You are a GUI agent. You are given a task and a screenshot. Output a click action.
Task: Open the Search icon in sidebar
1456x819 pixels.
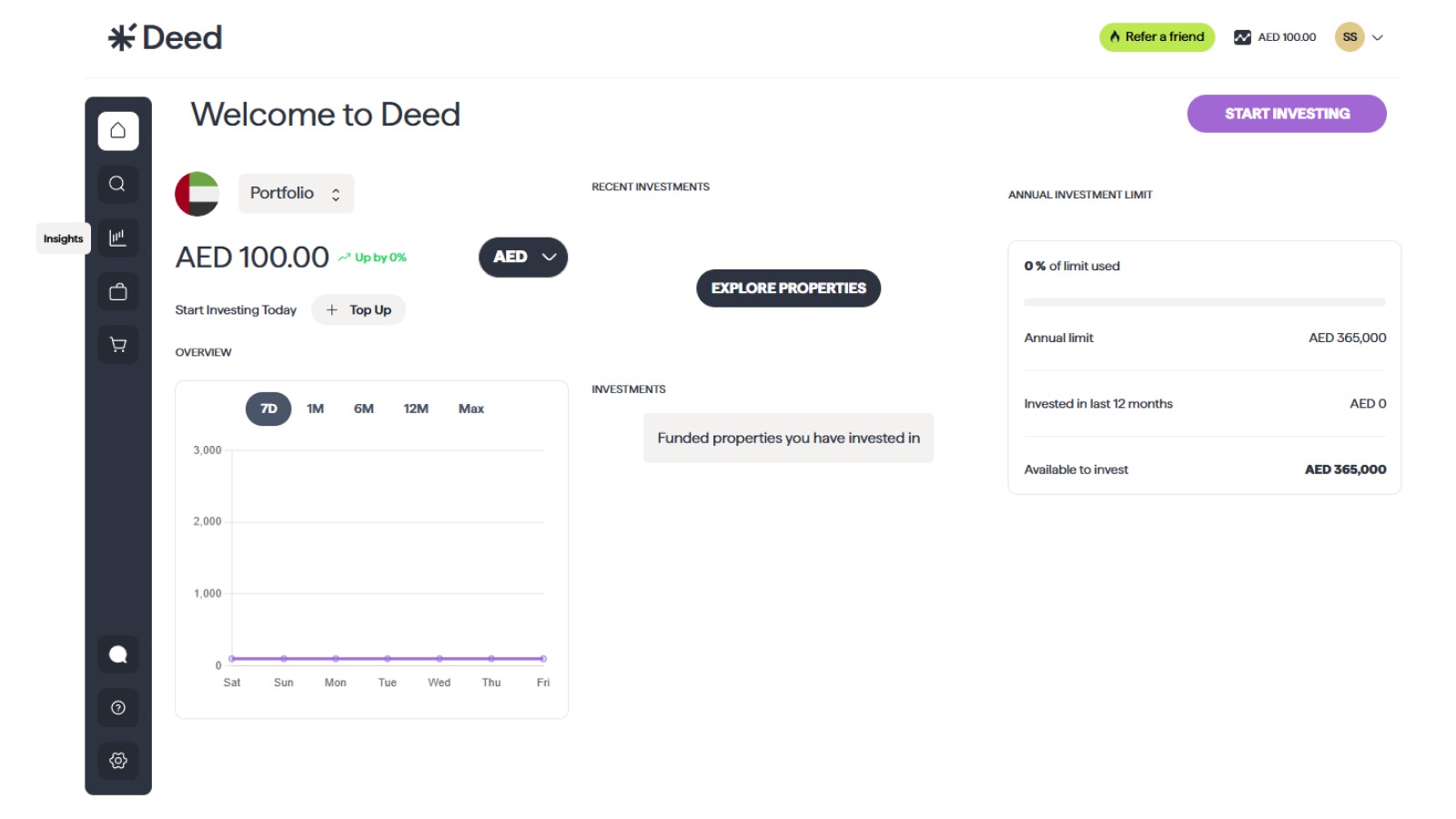[x=118, y=185]
